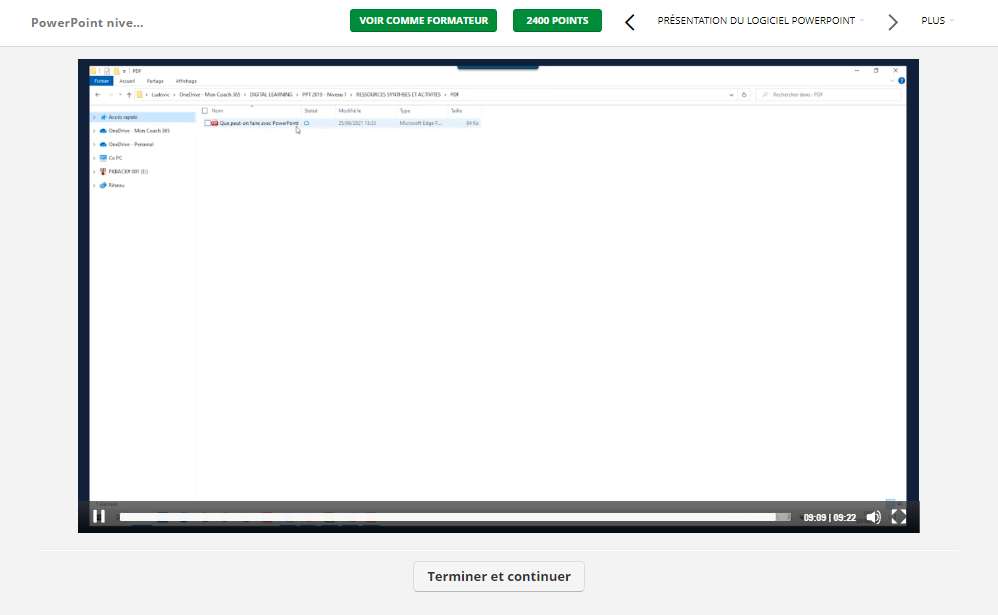The image size is (998, 615).
Task: Click the PDF icon of the file
Action: click(x=214, y=123)
